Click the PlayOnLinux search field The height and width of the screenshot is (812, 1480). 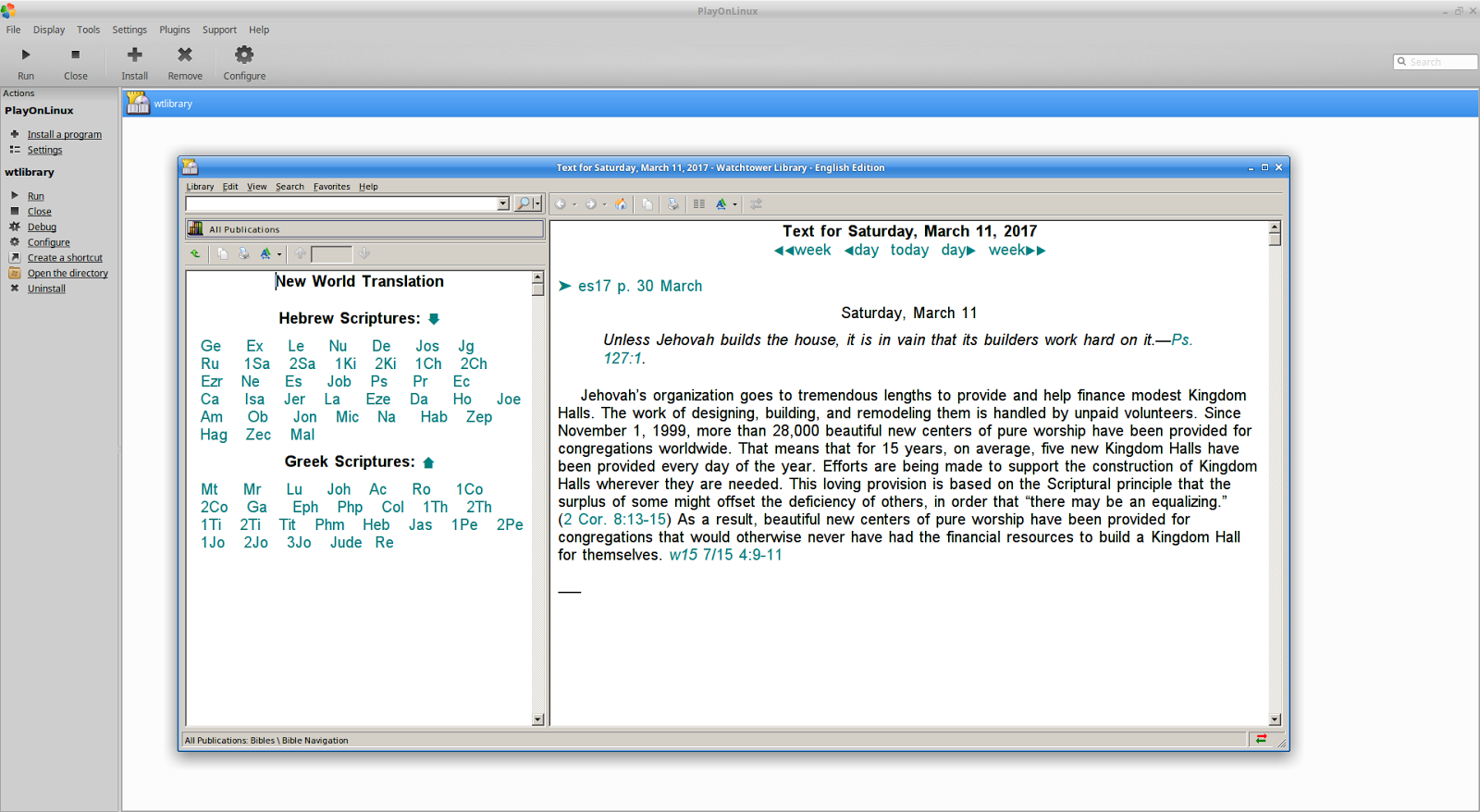1435,62
